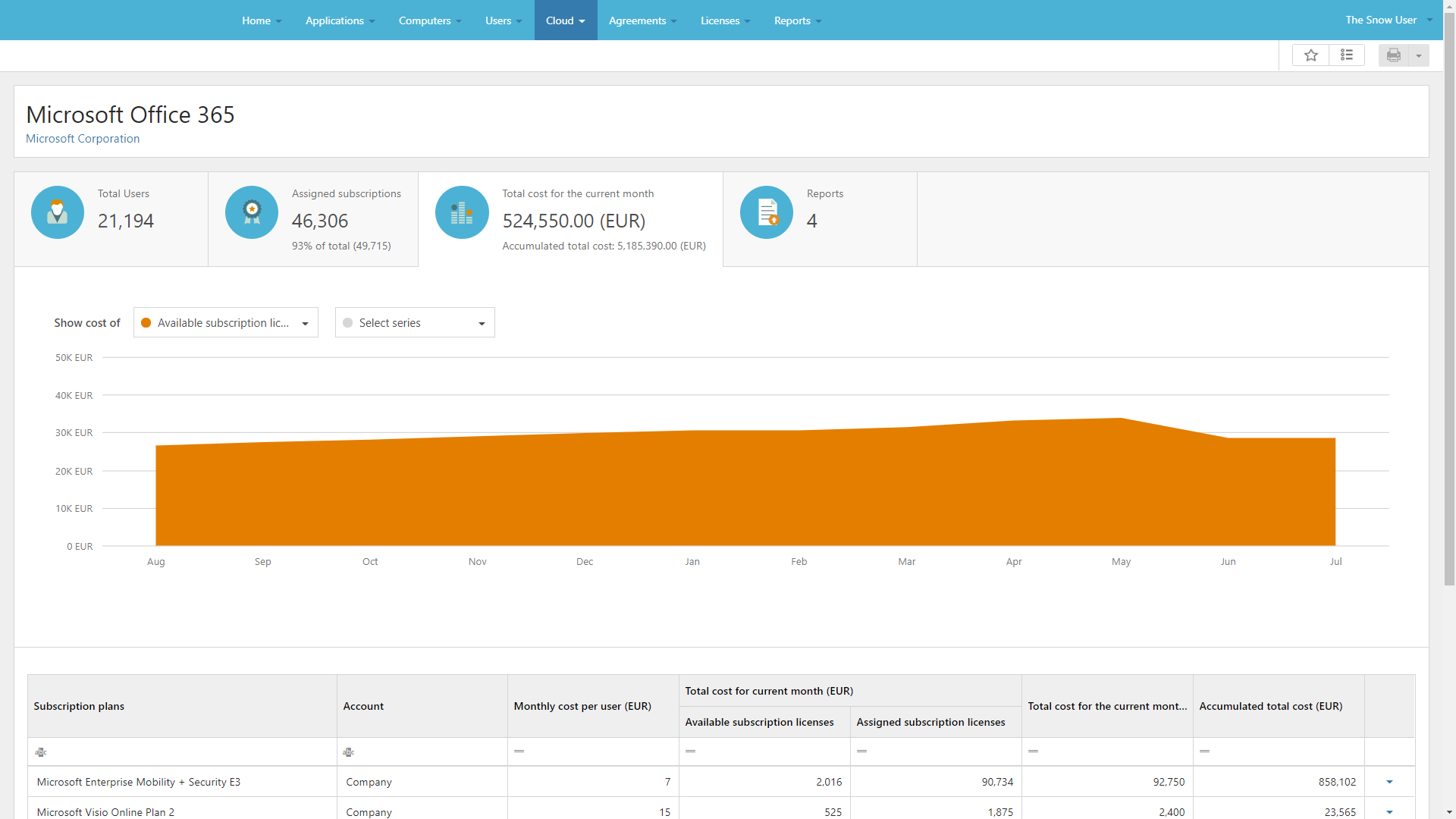This screenshot has height=819, width=1456.
Task: Open the list view icon
Action: 1347,55
